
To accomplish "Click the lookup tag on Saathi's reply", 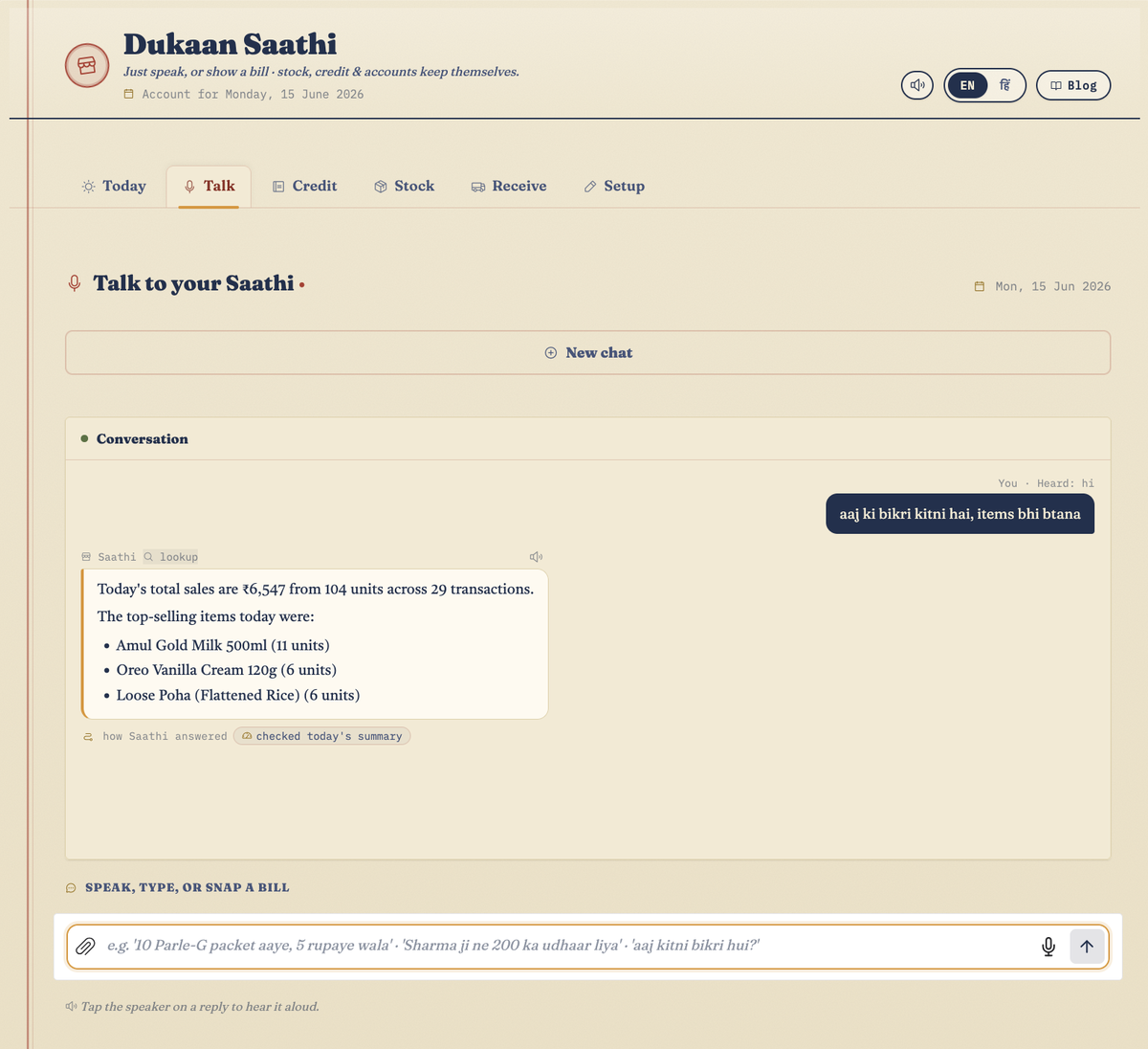I will (x=171, y=557).
